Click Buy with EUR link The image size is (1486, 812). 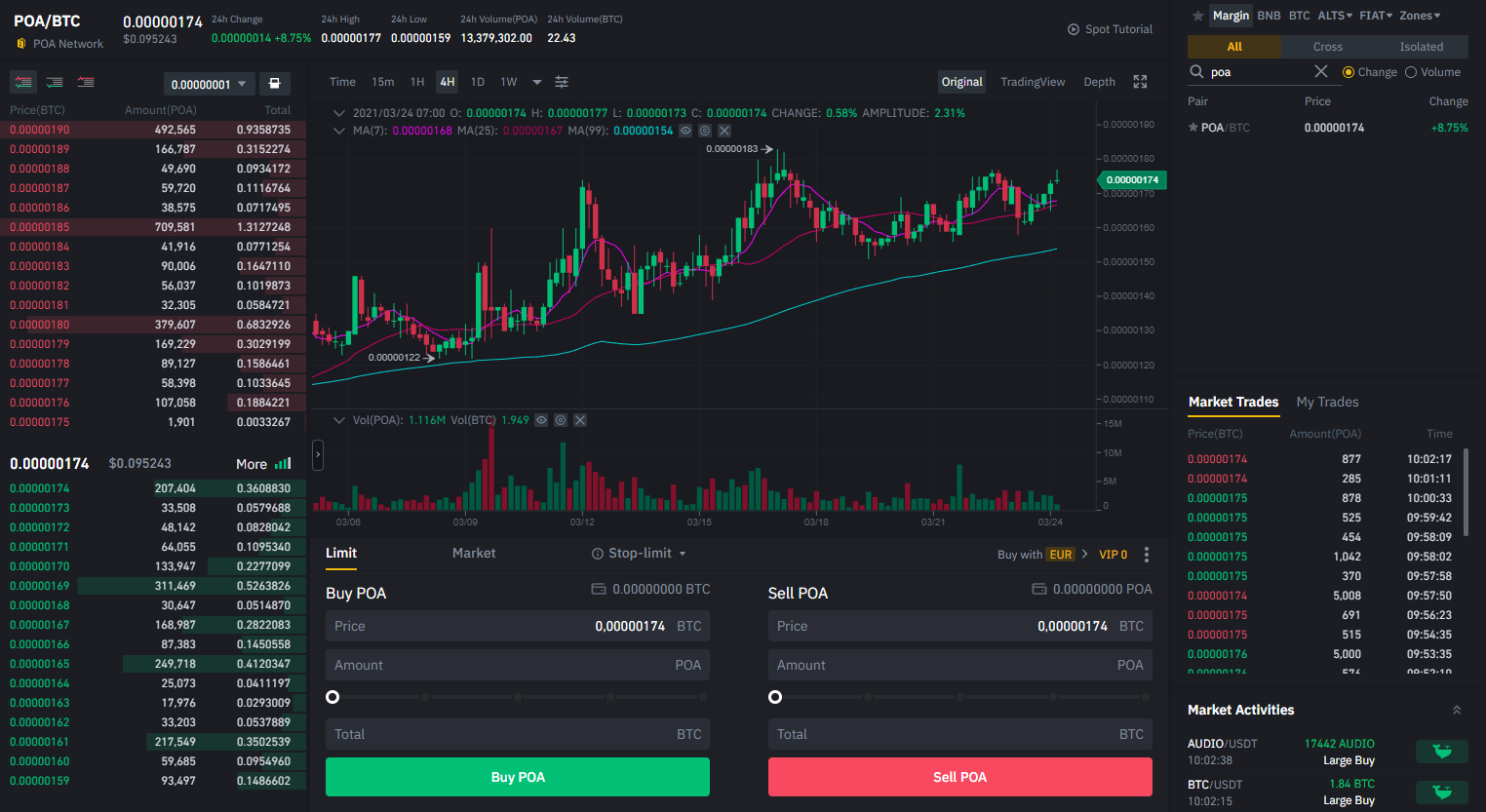coord(1042,555)
